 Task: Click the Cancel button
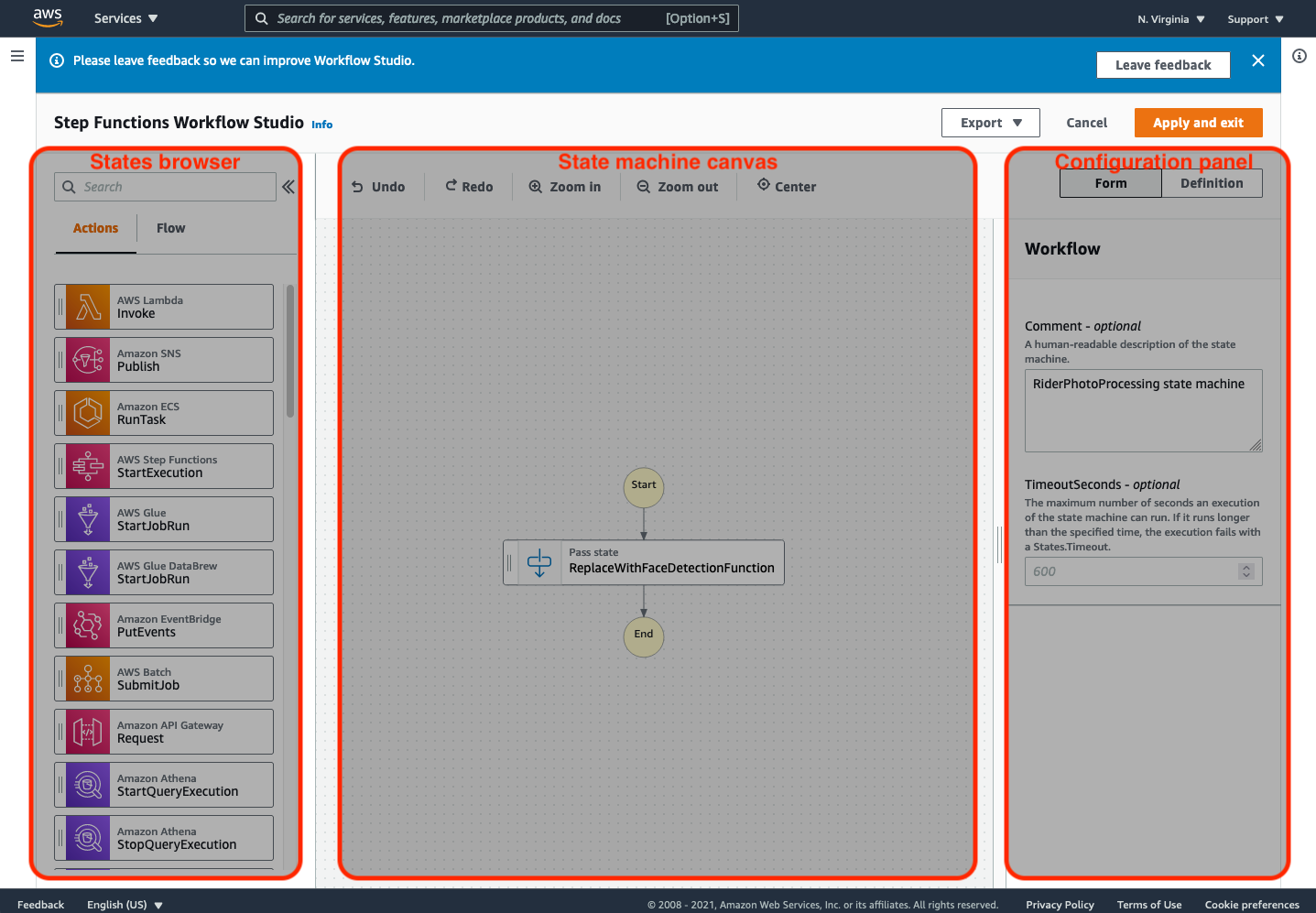1087,123
